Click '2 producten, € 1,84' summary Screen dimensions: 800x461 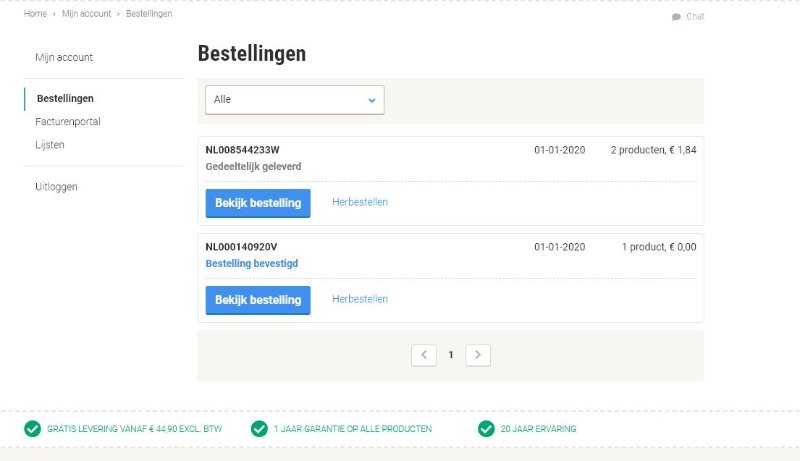click(654, 150)
